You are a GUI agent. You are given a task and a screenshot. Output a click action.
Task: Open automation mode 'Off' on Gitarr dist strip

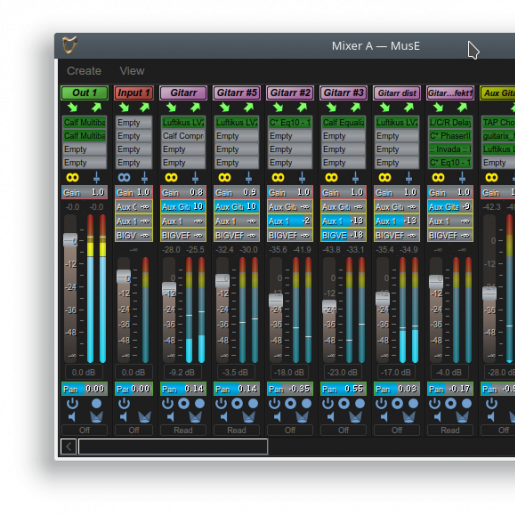point(397,430)
